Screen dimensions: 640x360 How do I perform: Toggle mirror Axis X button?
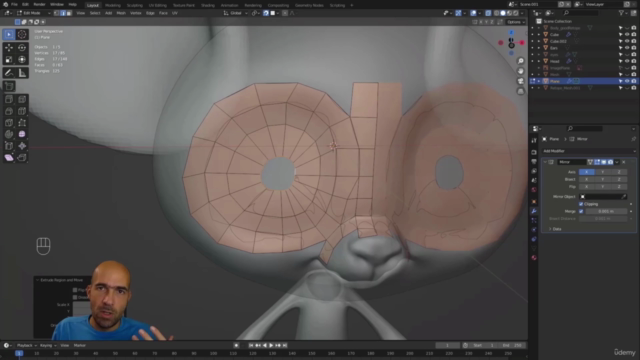[587, 172]
